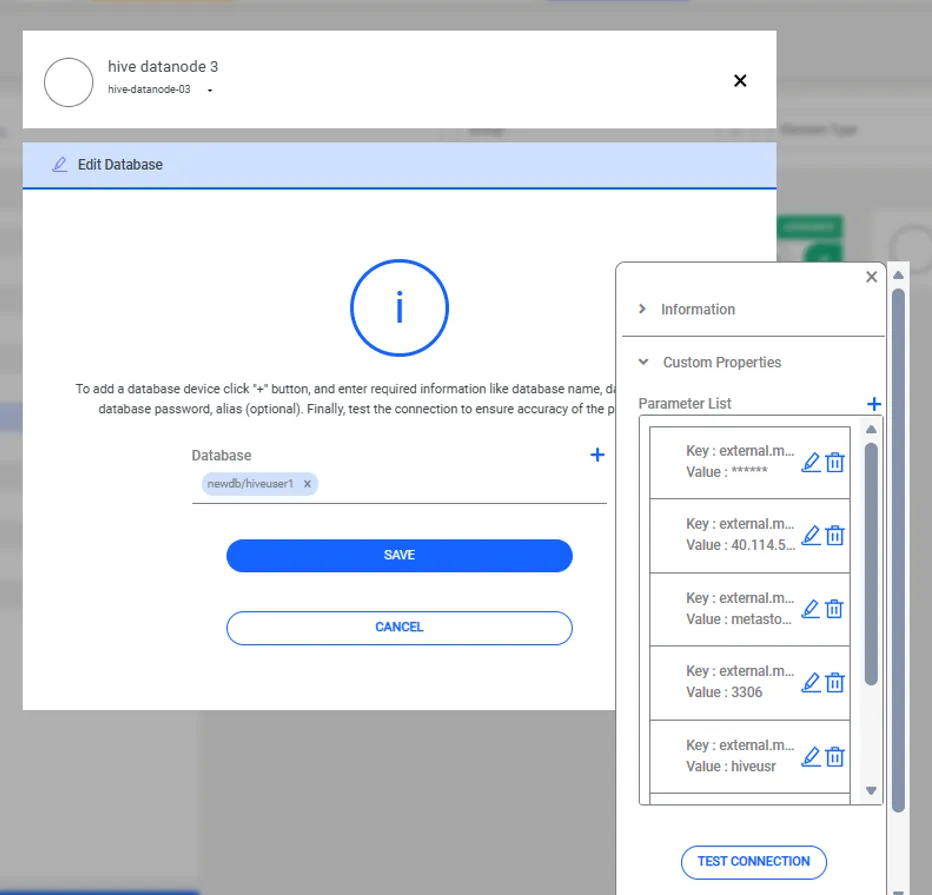Open the hive-datanode-03 dropdown arrow

[x=210, y=90]
